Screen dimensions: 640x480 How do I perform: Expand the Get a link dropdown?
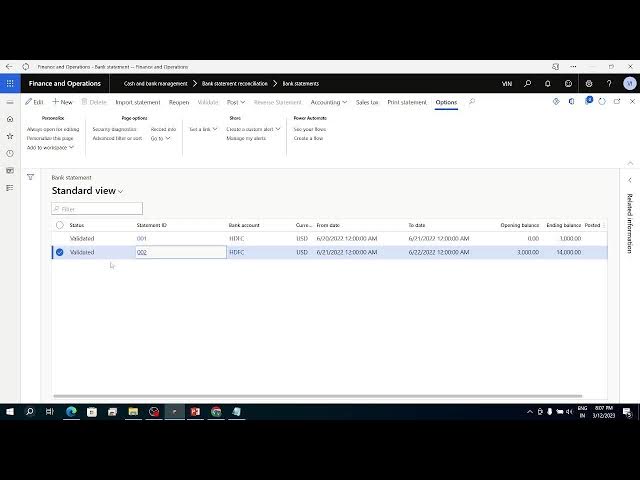click(x=203, y=129)
